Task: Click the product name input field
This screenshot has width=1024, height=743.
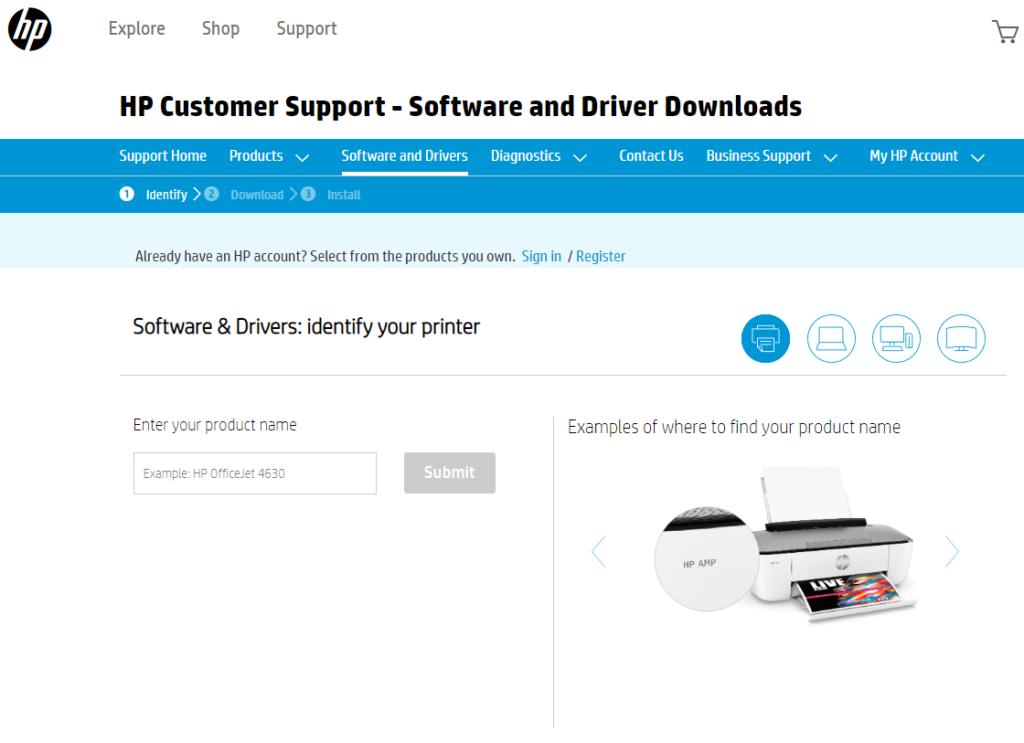Action: click(254, 473)
